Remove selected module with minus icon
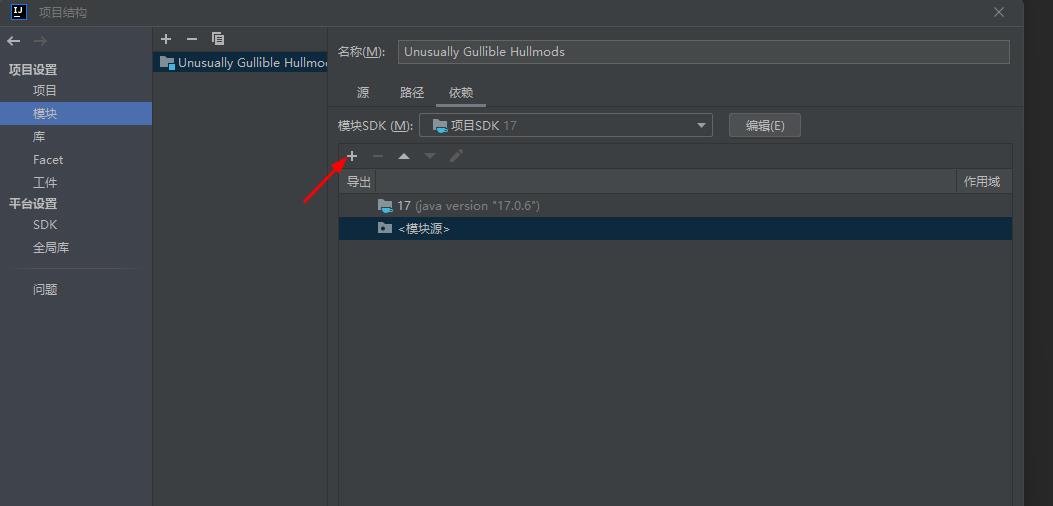 point(192,39)
